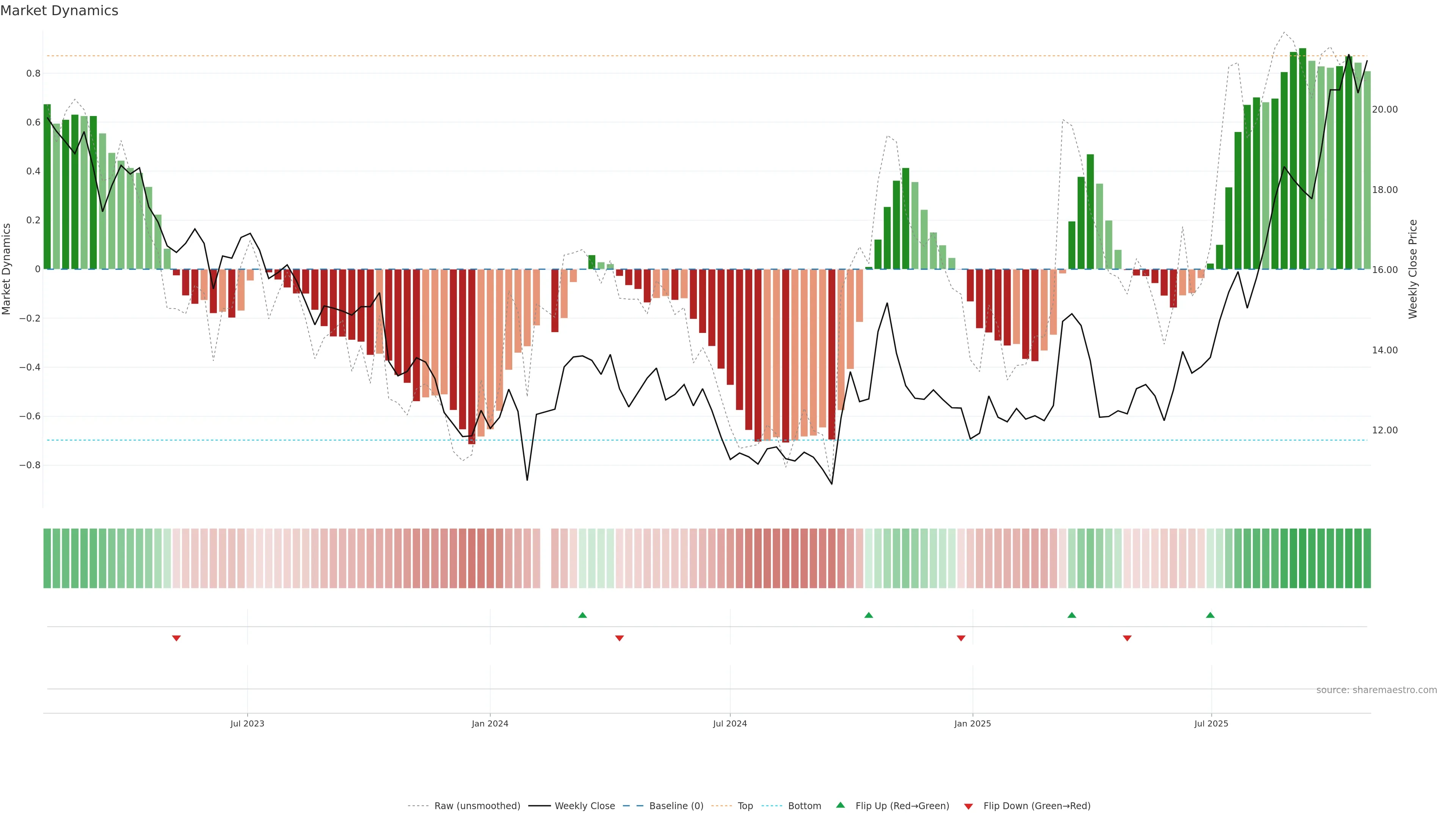Click the Jul 2023 x-axis label
1456x819 pixels.
247,723
